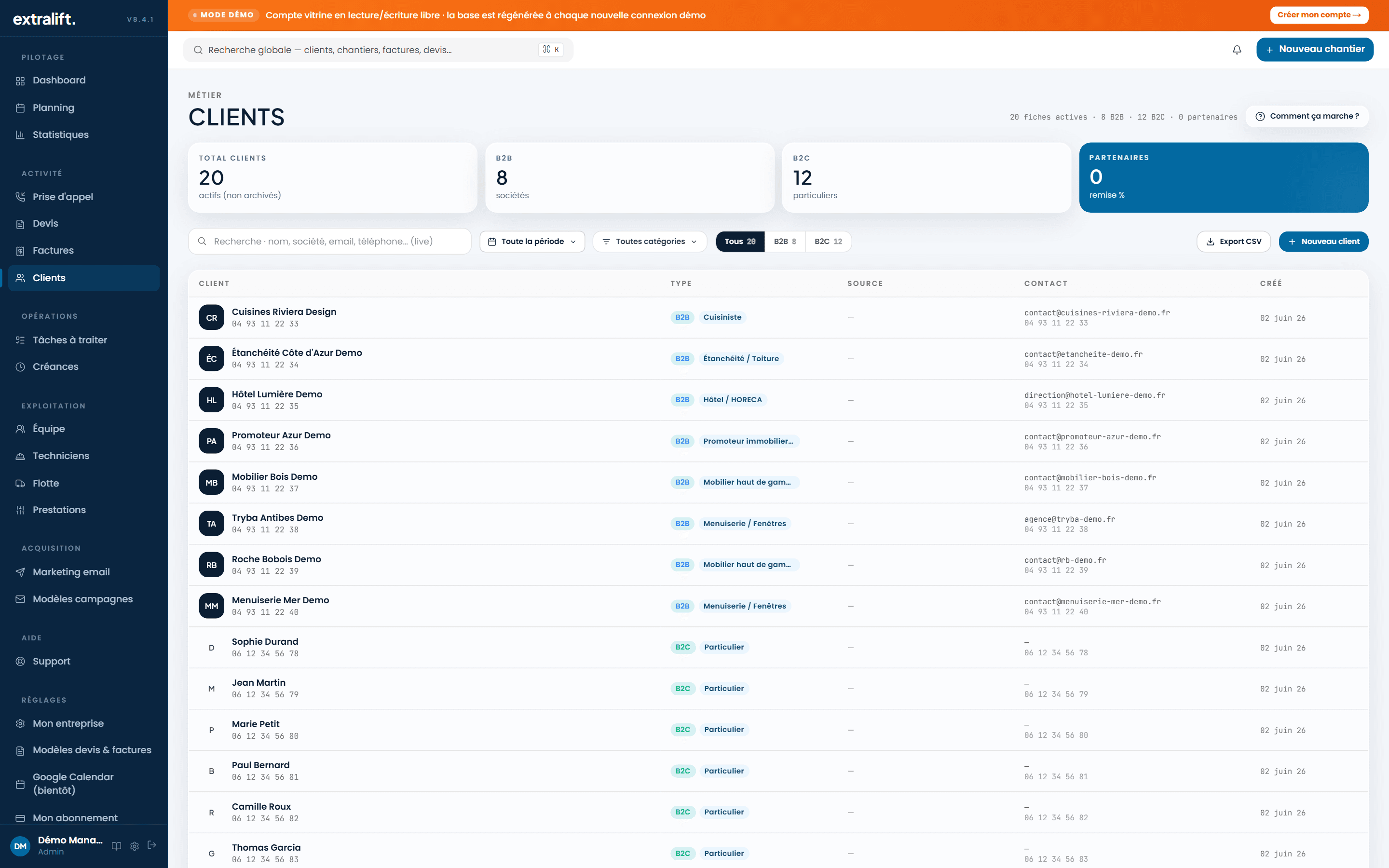
Task: Click the Techniciens helmet icon
Action: (20, 456)
